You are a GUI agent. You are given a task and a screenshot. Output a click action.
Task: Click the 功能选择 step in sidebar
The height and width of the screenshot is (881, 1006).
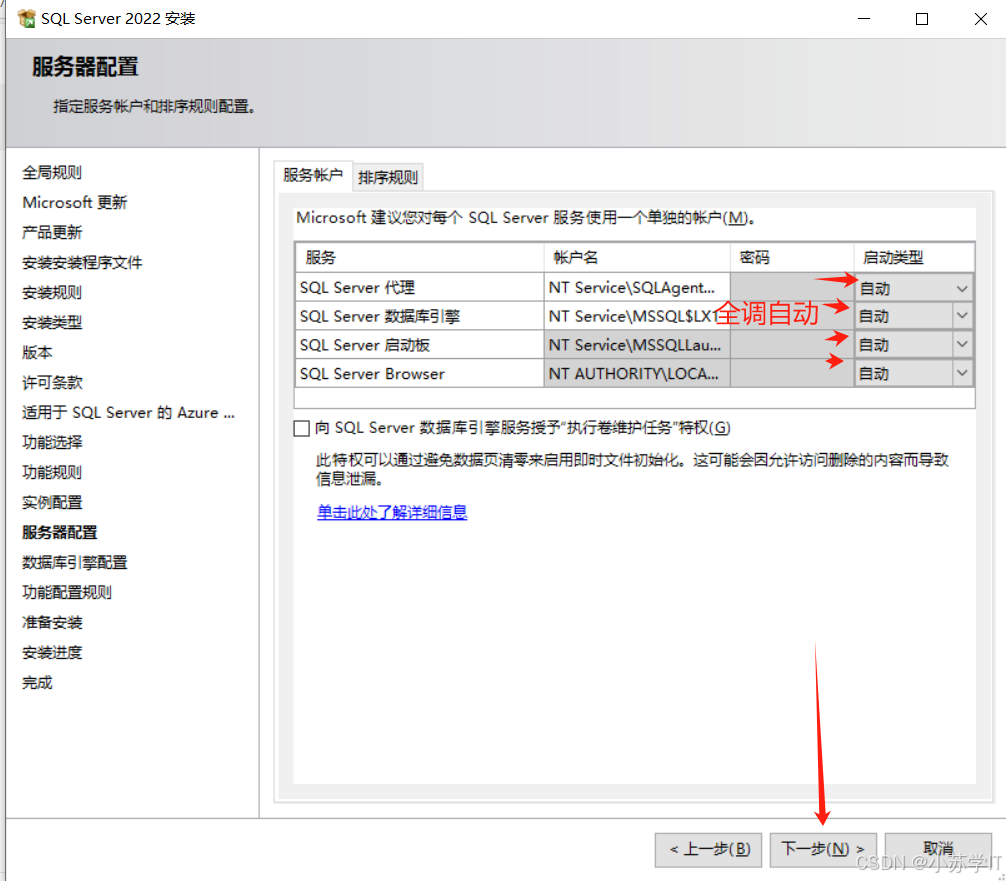pyautogui.click(x=52, y=442)
